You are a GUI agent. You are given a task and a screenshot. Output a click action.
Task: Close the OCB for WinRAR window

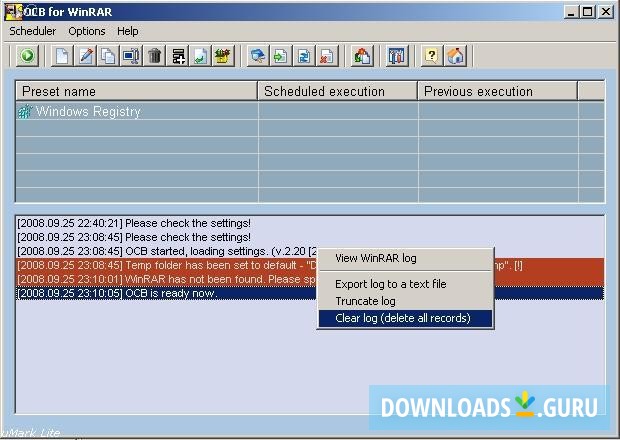606,12
